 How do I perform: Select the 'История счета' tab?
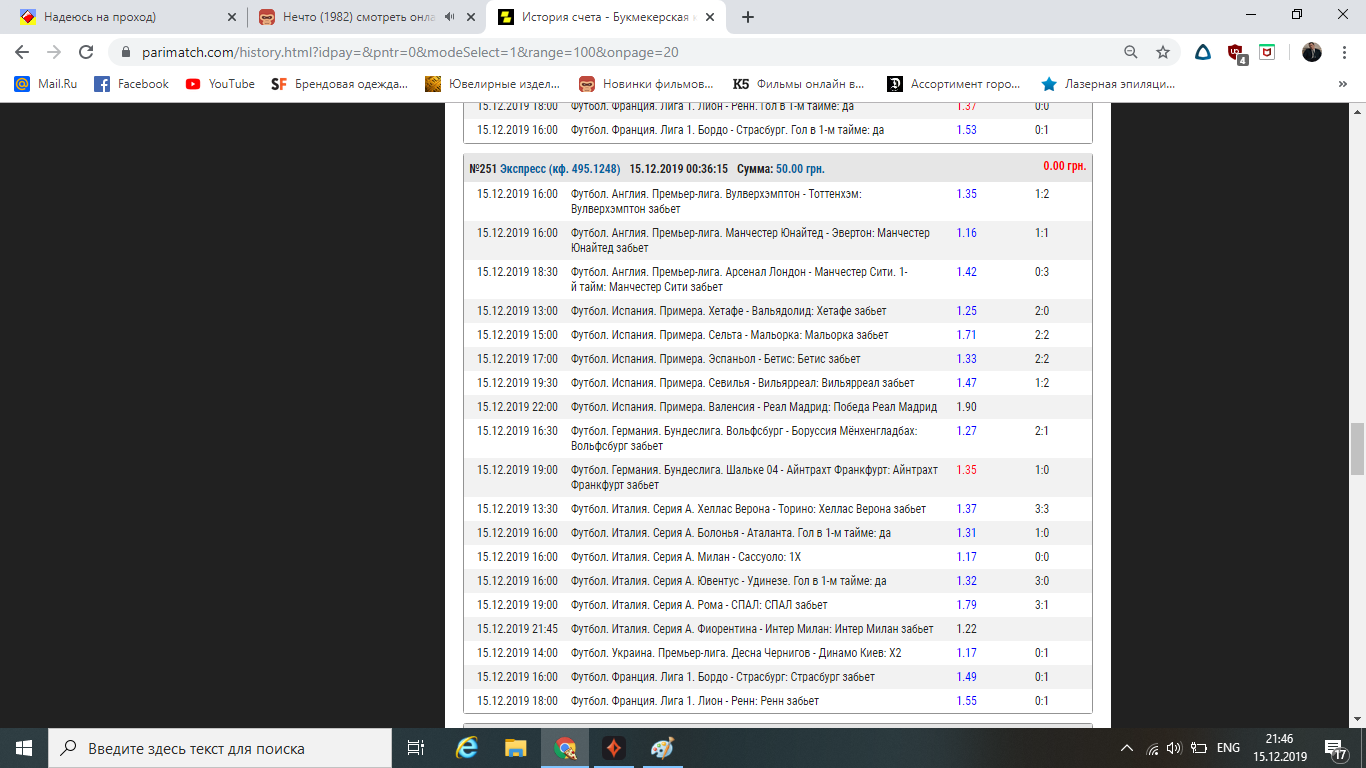click(x=605, y=17)
